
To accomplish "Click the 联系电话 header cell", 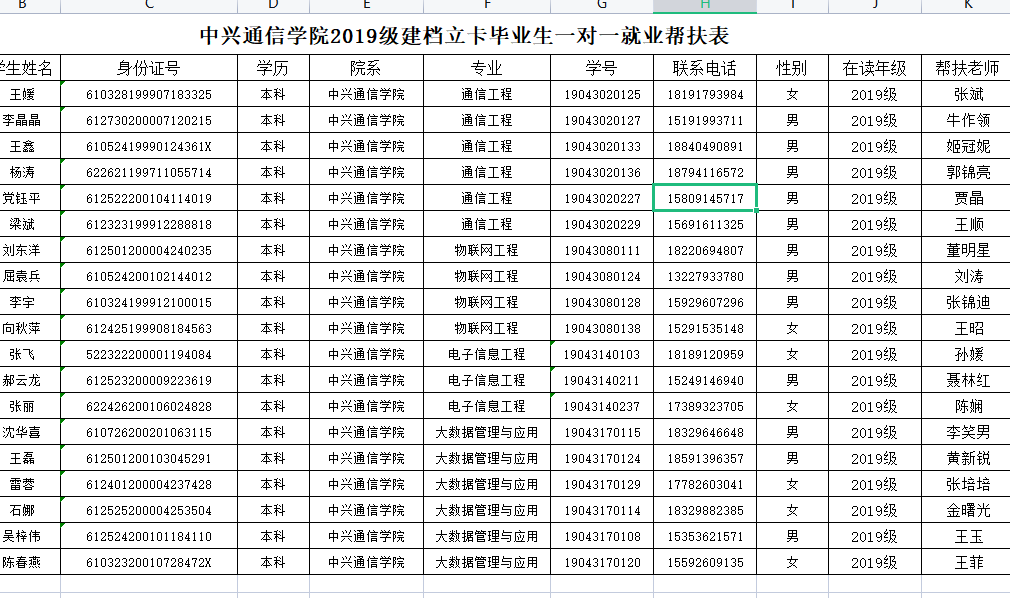I will point(705,68).
